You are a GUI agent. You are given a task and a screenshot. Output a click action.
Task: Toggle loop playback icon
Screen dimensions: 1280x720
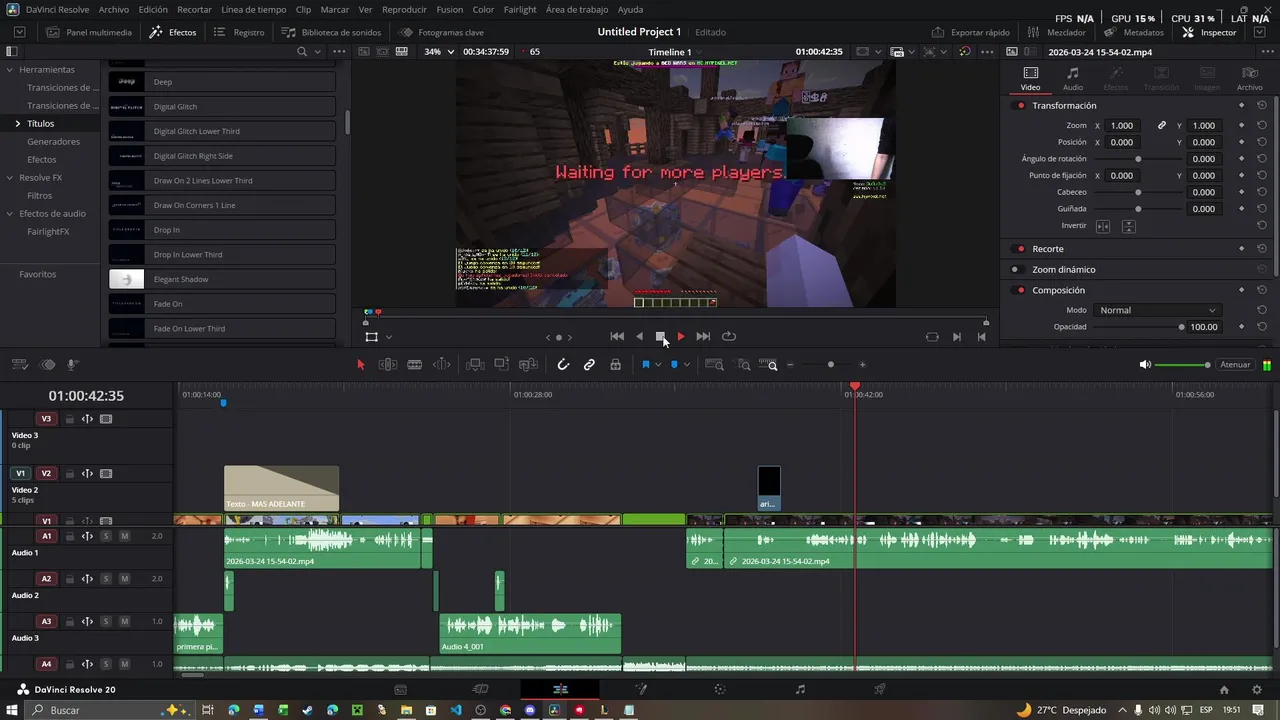(x=728, y=337)
